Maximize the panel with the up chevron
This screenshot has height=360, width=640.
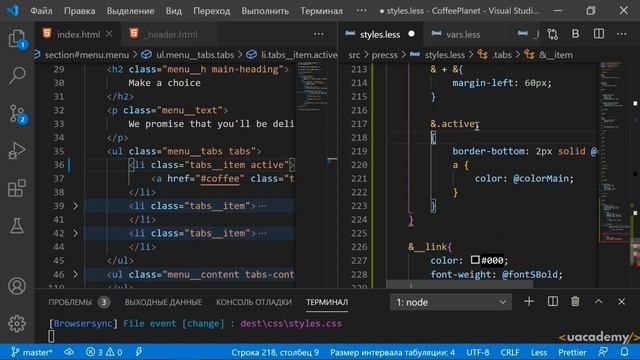598,302
